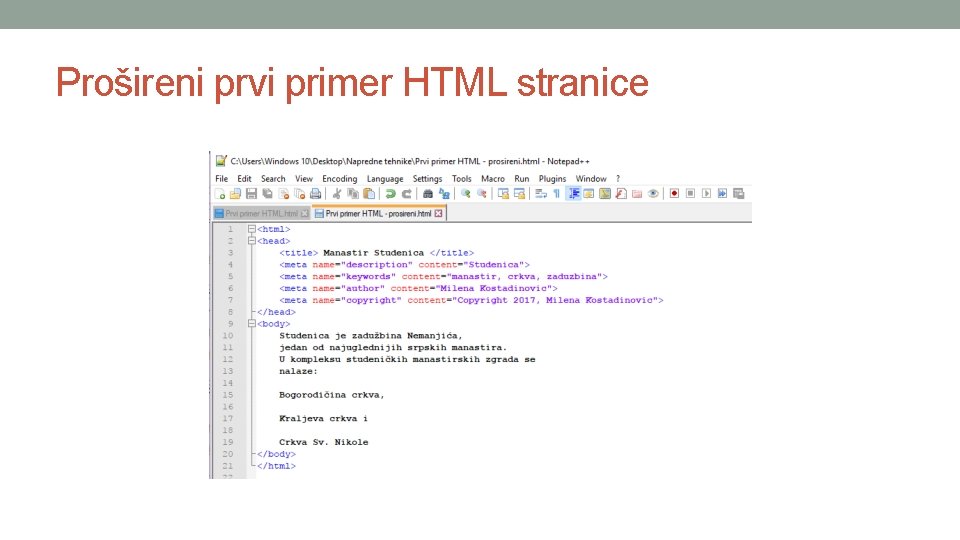Open the Edit menu
The width and height of the screenshot is (960, 540).
(244, 179)
